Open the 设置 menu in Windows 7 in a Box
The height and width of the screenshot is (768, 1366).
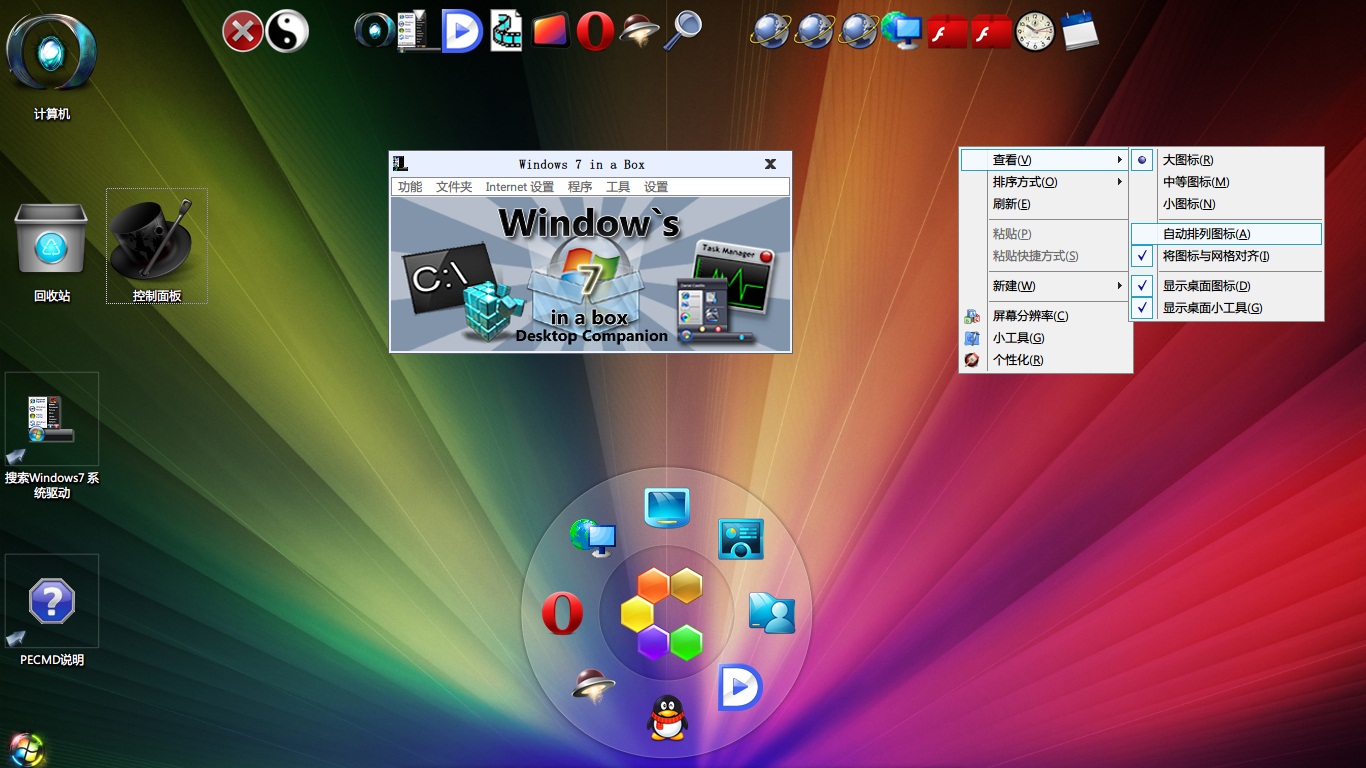click(656, 187)
